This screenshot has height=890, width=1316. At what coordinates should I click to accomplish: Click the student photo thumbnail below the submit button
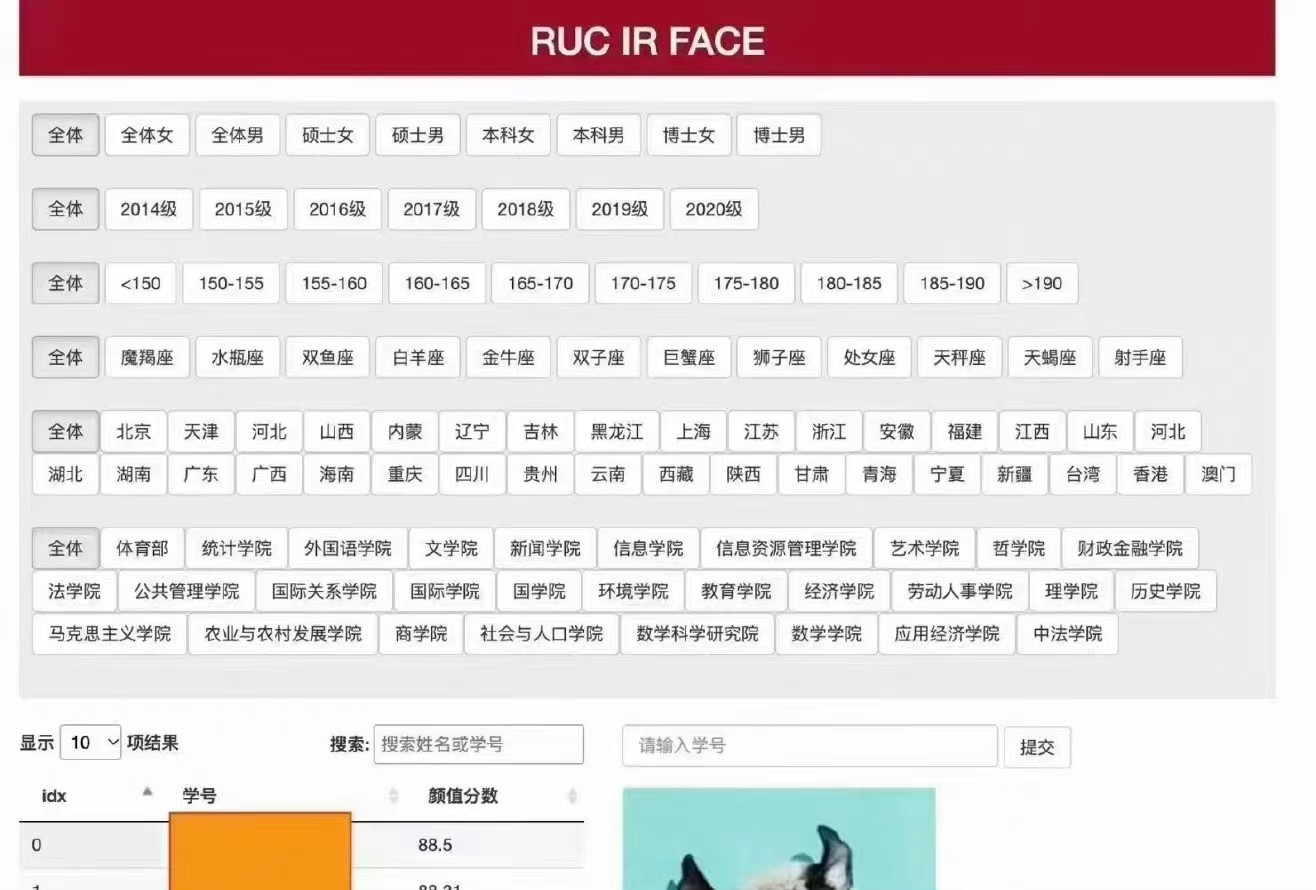[779, 845]
